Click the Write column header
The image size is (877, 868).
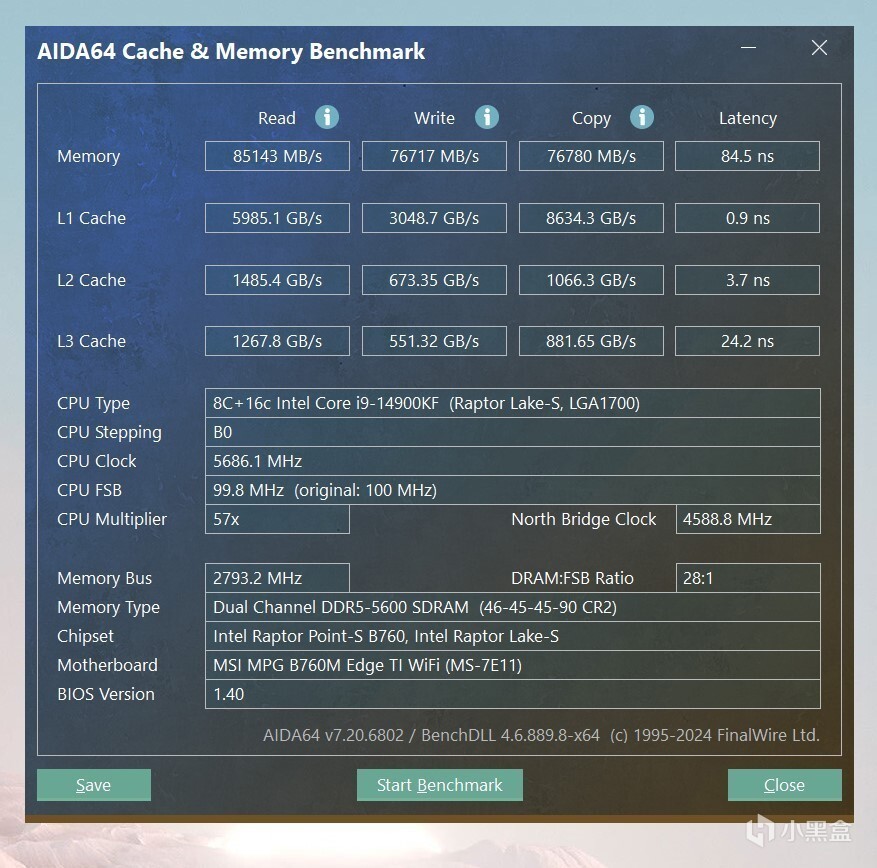point(434,118)
